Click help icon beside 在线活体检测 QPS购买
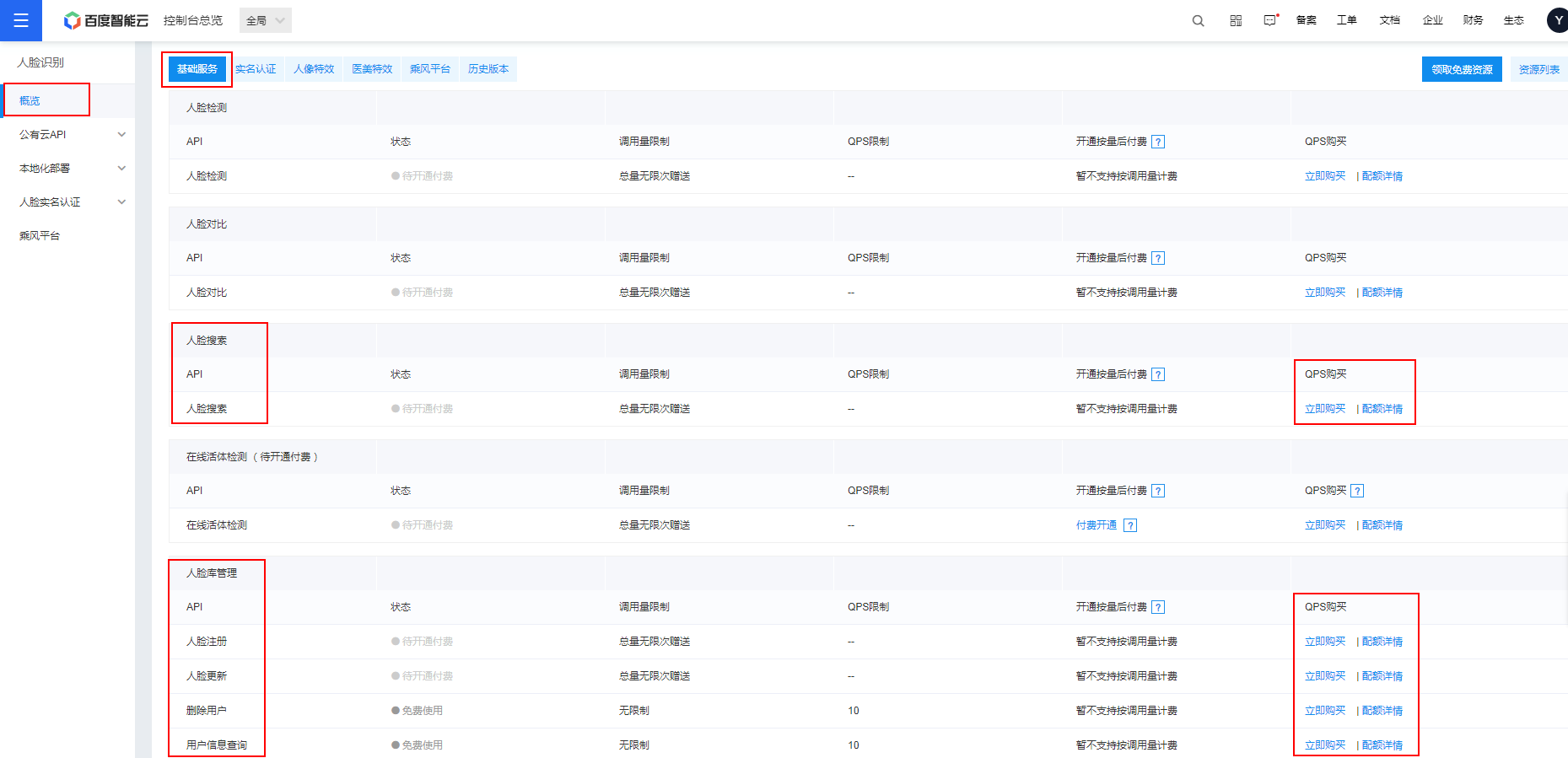The width and height of the screenshot is (1568, 758). 1357,491
